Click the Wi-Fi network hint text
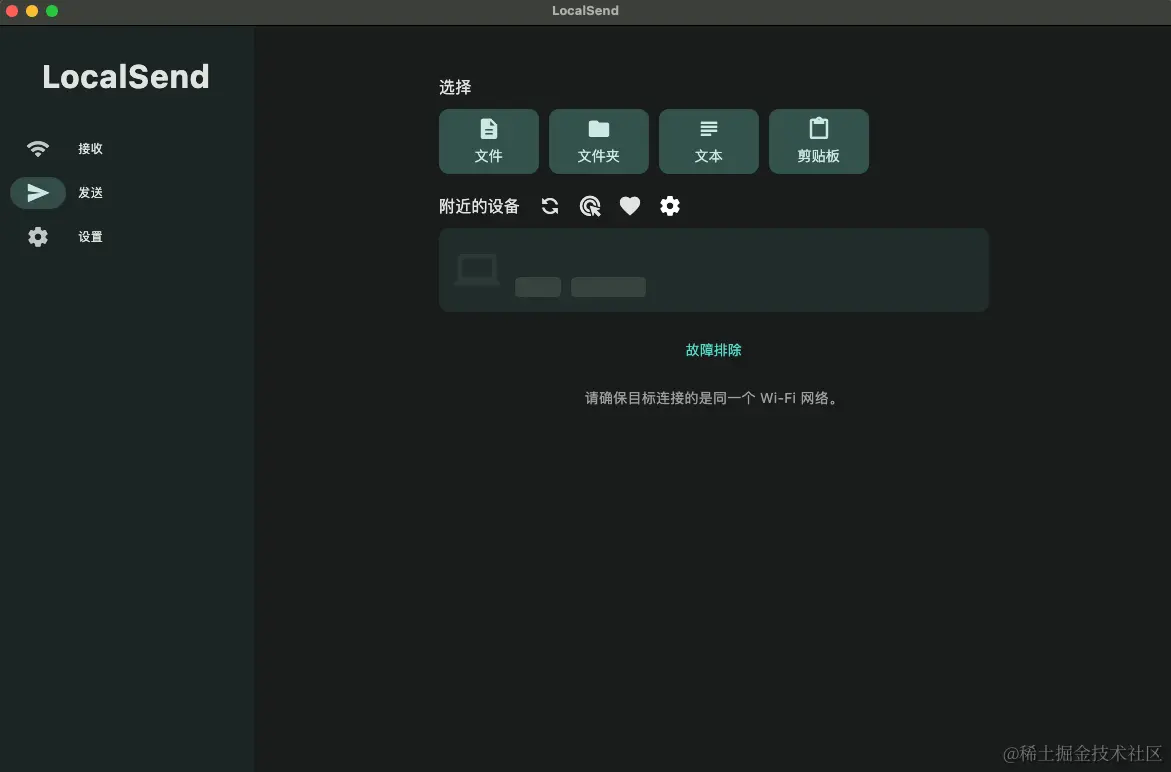Viewport: 1171px width, 772px height. tap(713, 398)
